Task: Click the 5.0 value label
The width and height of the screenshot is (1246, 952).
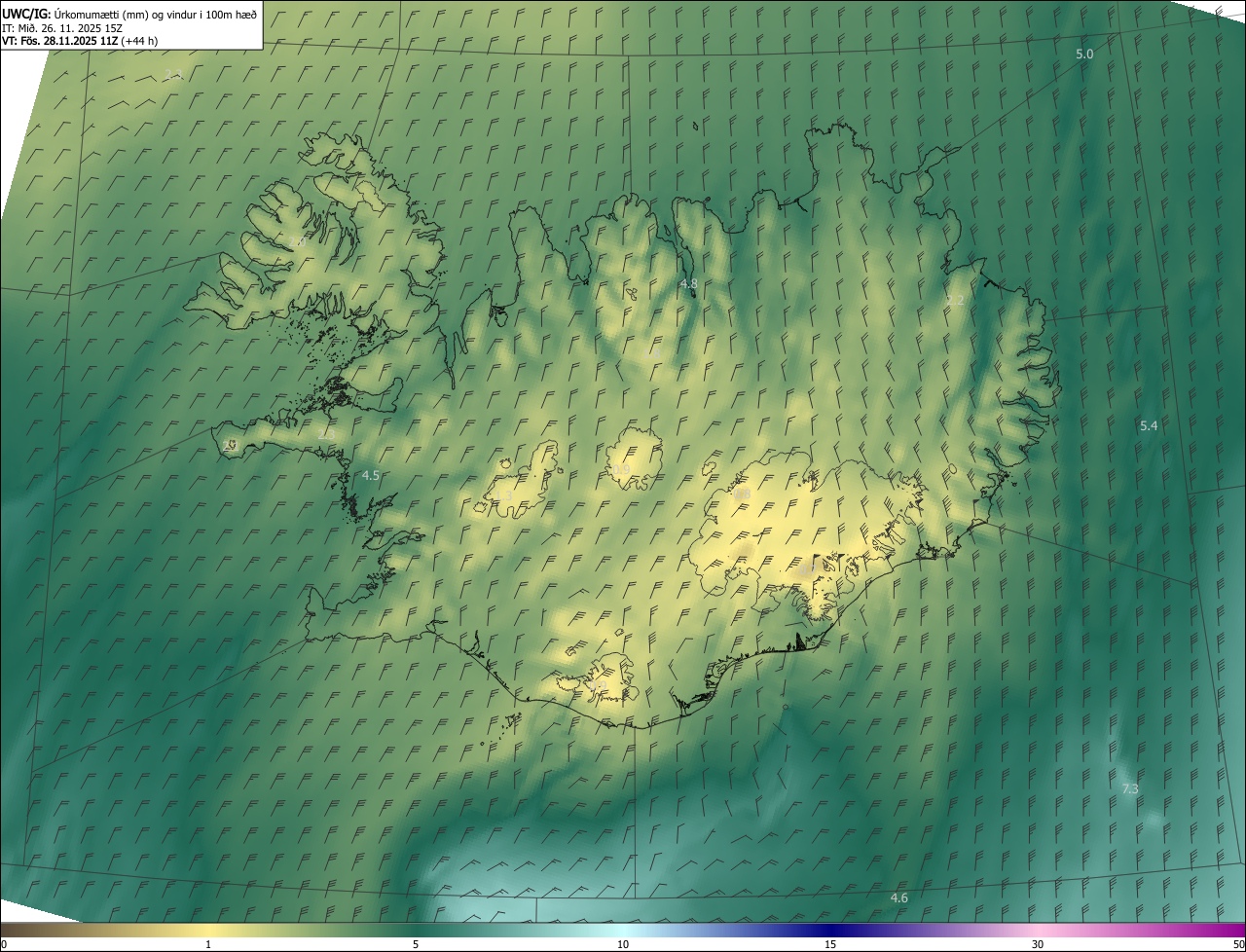Action: [1084, 55]
